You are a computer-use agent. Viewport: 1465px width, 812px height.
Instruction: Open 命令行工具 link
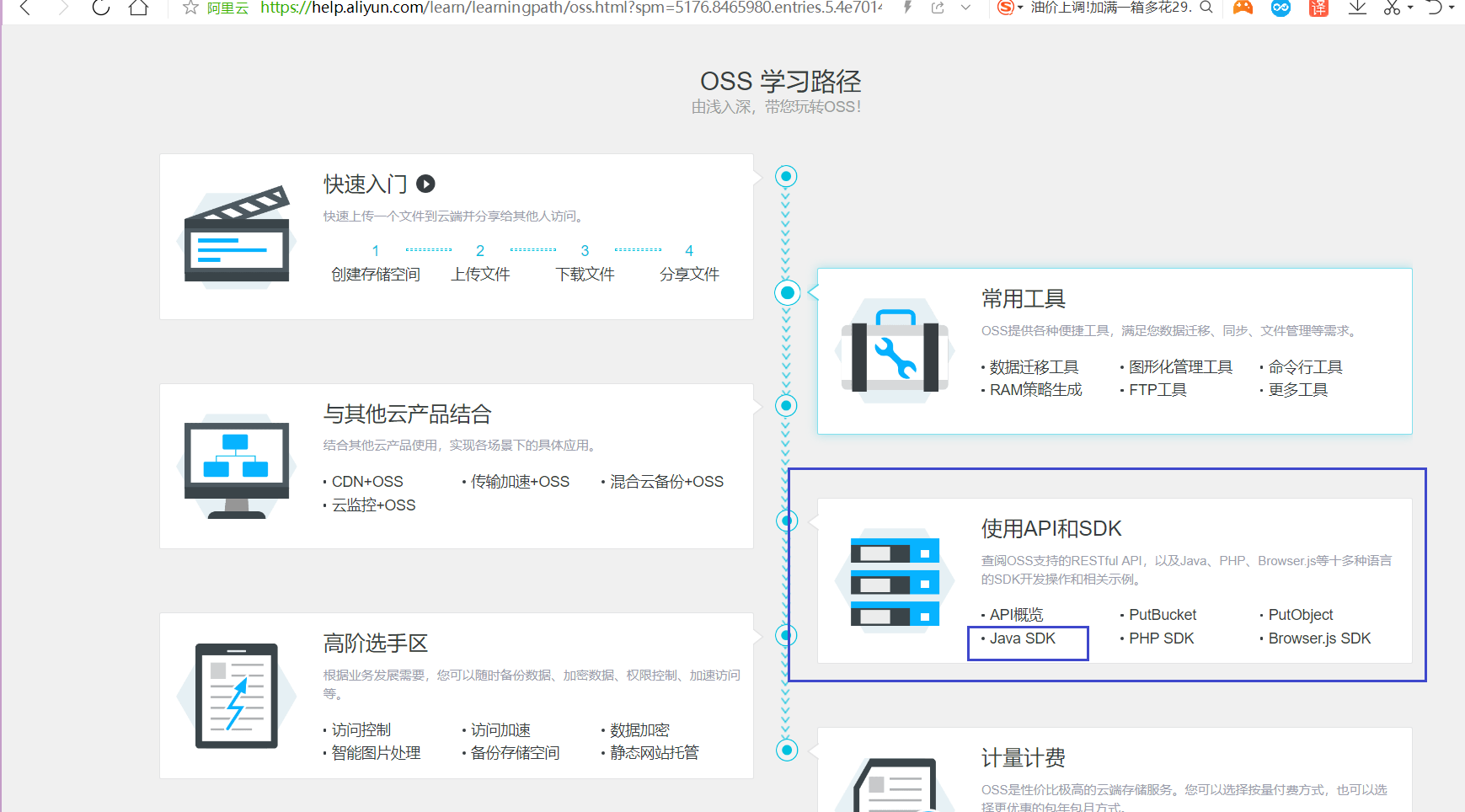pyautogui.click(x=1305, y=366)
